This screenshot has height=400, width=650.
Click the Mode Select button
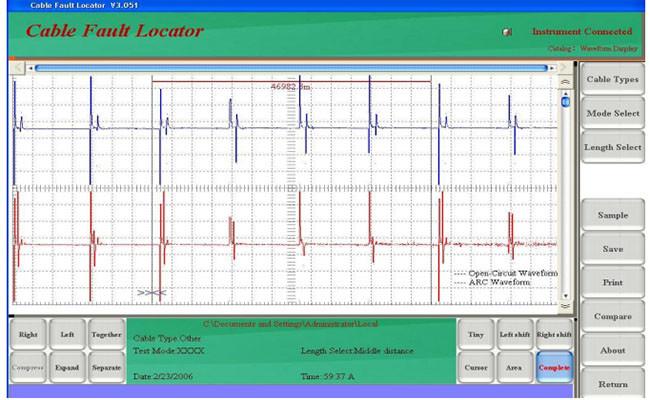tap(612, 113)
